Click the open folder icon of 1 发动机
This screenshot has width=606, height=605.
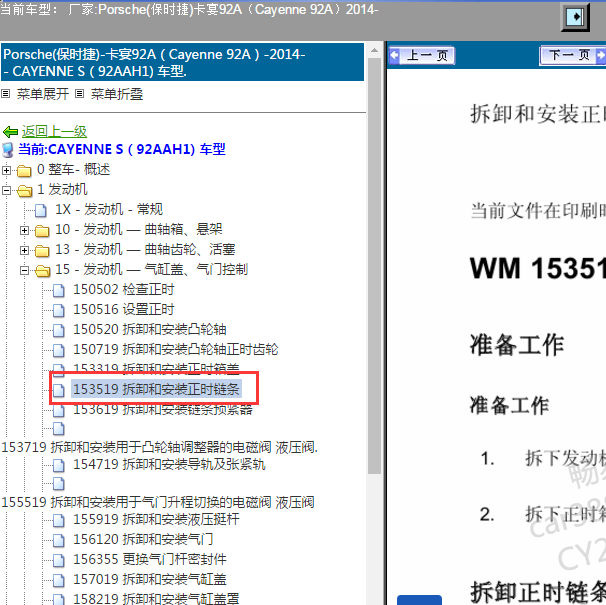pos(24,191)
